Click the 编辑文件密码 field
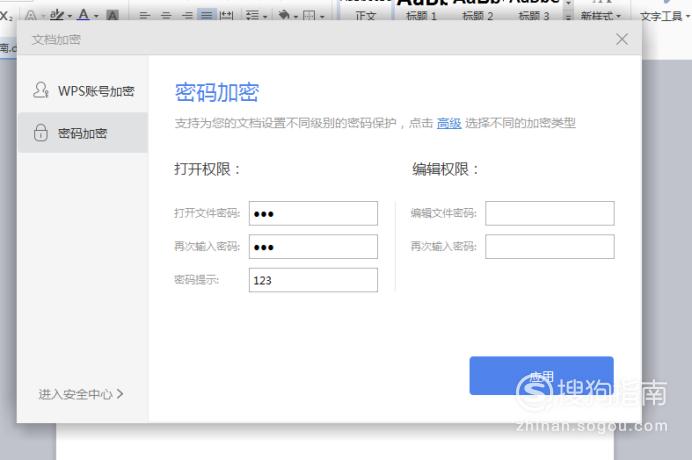Image resolution: width=692 pixels, height=460 pixels. [x=549, y=214]
